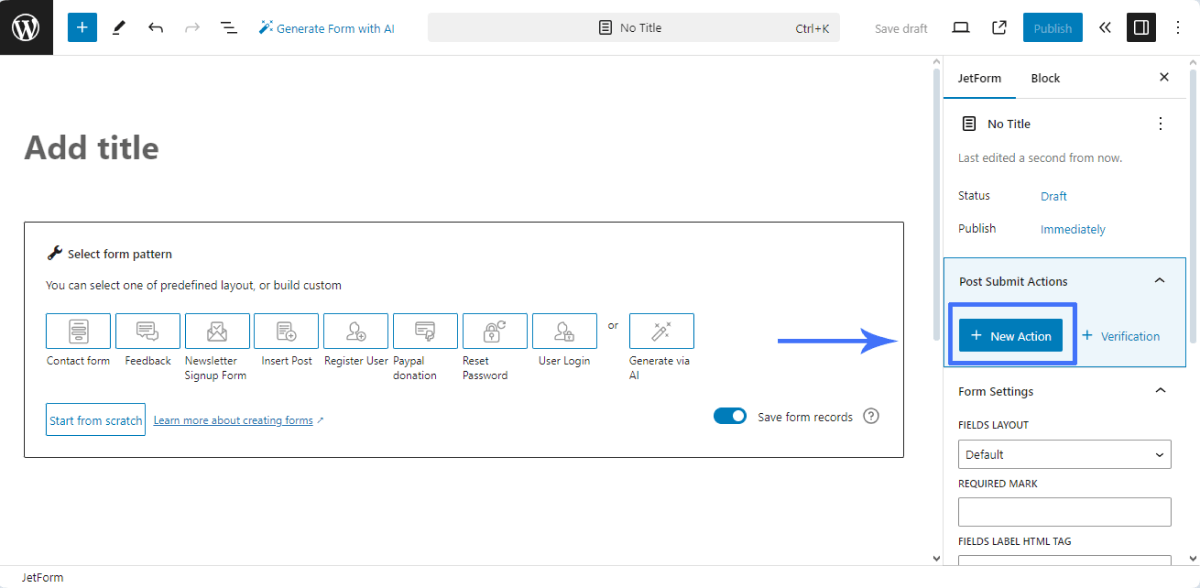Open the Document Overview list view

[x=228, y=27]
